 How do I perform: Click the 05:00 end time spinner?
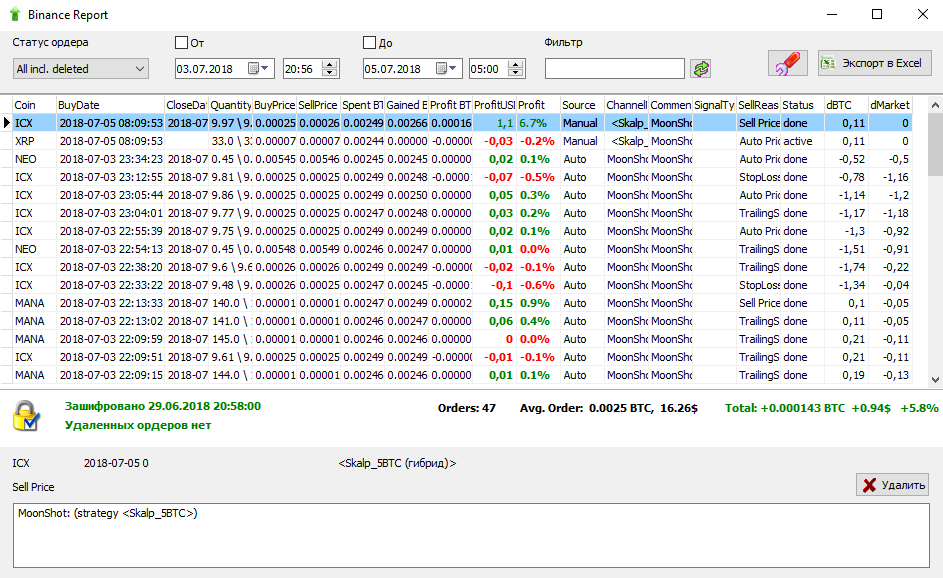[x=515, y=69]
